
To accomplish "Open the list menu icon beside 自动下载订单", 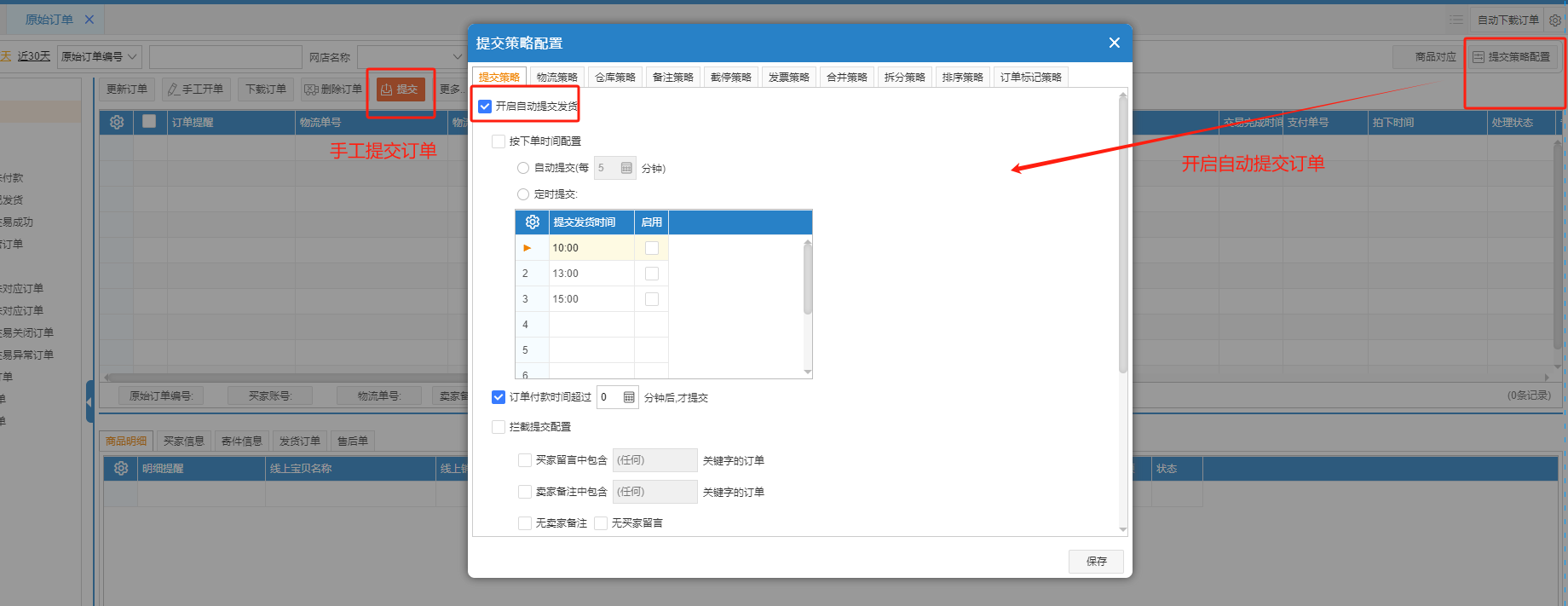I will [1456, 20].
